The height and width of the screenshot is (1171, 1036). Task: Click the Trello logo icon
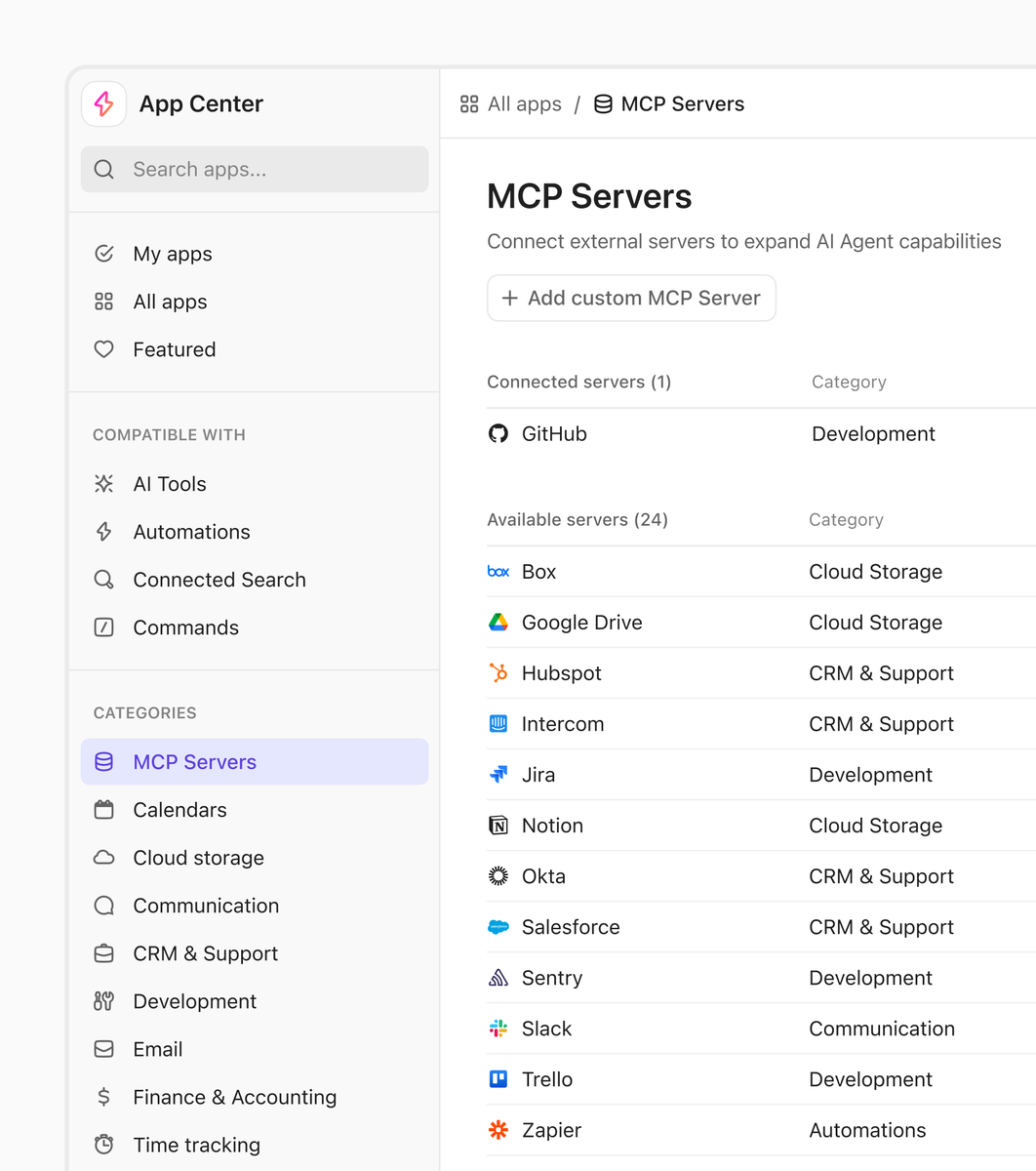click(x=498, y=1079)
